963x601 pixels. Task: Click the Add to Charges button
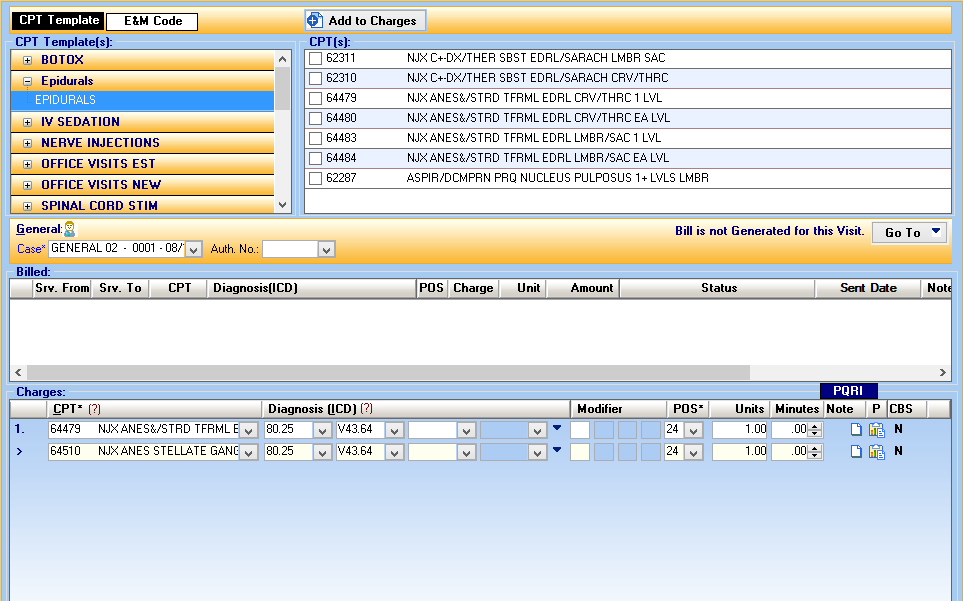tap(365, 20)
